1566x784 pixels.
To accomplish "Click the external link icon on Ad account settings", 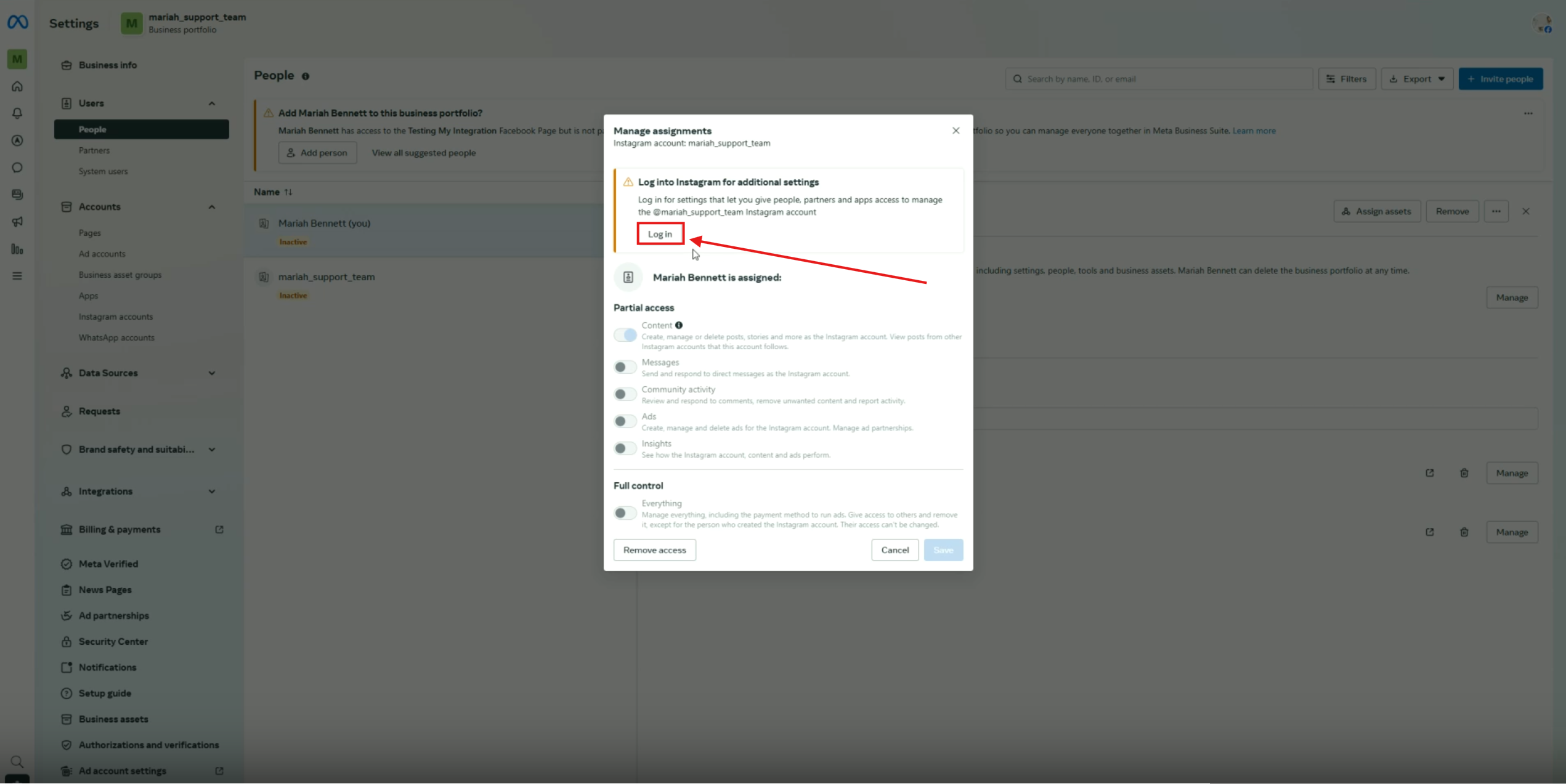I will tap(219, 771).
